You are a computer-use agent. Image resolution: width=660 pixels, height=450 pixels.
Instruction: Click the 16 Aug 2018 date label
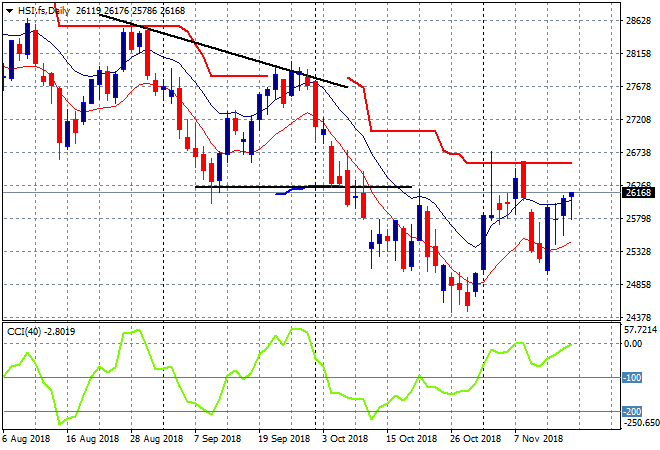click(93, 439)
